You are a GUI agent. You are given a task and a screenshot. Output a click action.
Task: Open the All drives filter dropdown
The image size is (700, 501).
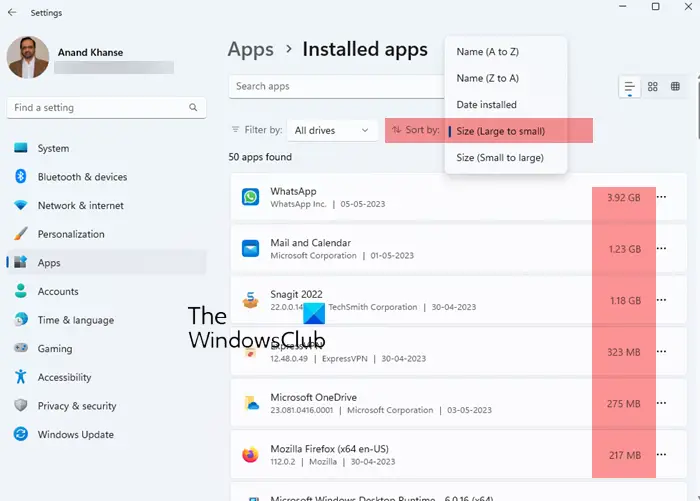[332, 130]
